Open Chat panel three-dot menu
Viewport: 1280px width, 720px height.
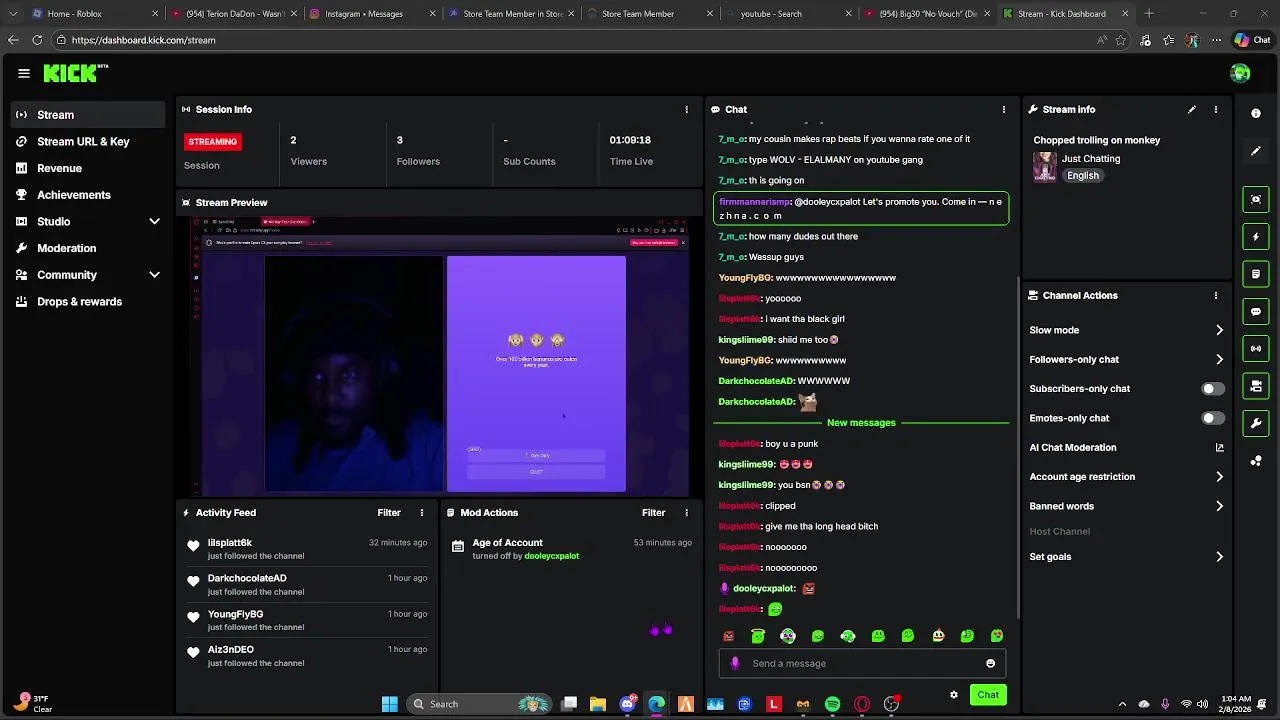[1004, 109]
